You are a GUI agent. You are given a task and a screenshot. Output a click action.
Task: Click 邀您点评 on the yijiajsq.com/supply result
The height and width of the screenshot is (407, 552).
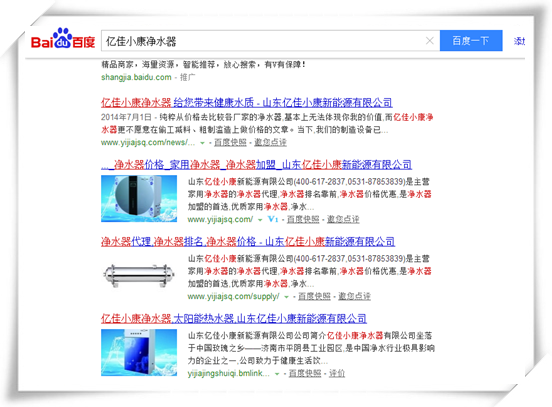355,296
